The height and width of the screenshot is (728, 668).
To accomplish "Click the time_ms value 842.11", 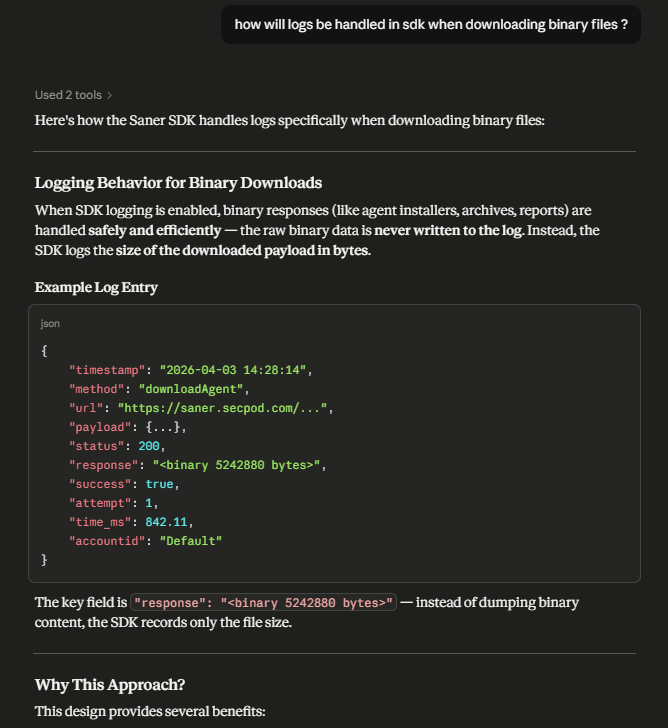I will click(x=166, y=522).
